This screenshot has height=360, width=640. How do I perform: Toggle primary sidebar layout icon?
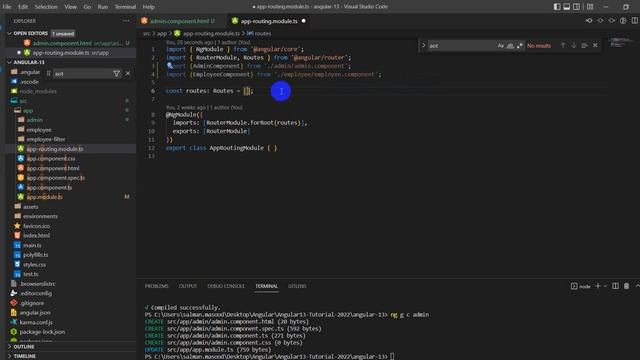point(557,7)
